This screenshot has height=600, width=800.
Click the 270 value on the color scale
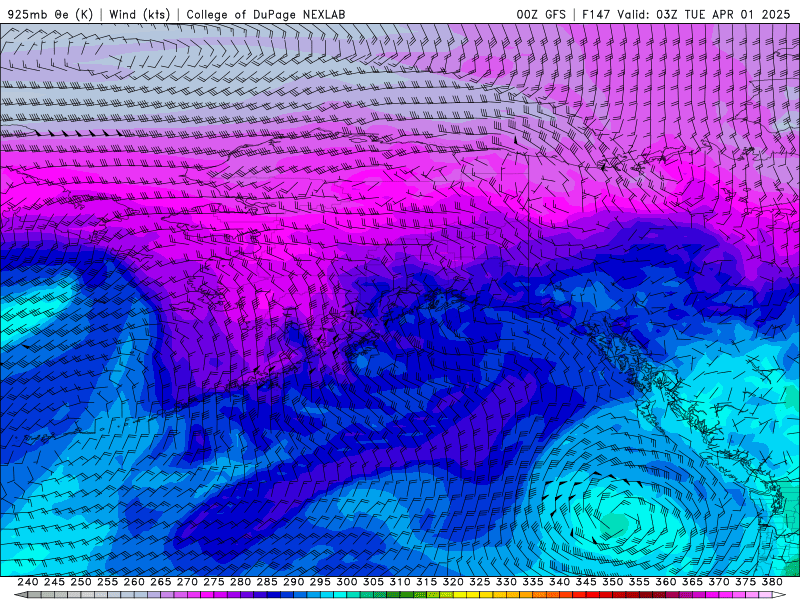point(187,582)
